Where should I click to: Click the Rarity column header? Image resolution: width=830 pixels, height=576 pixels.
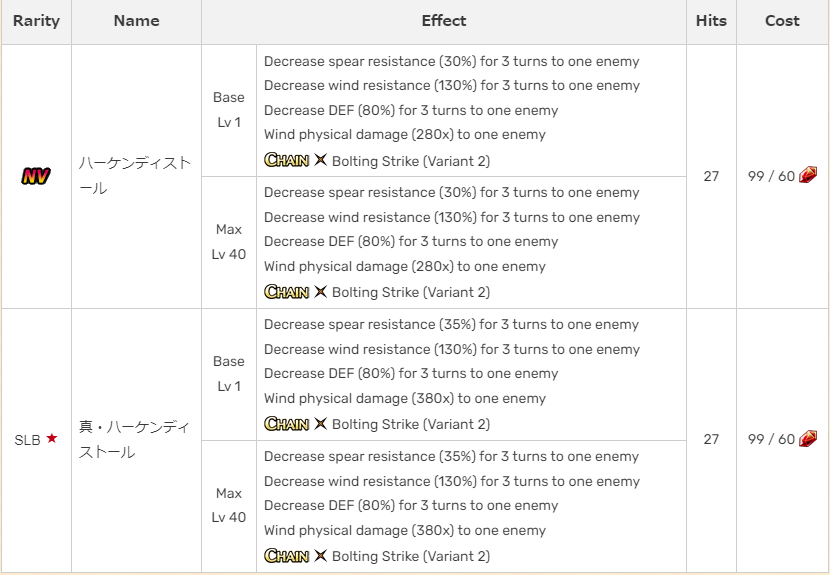[x=36, y=21]
